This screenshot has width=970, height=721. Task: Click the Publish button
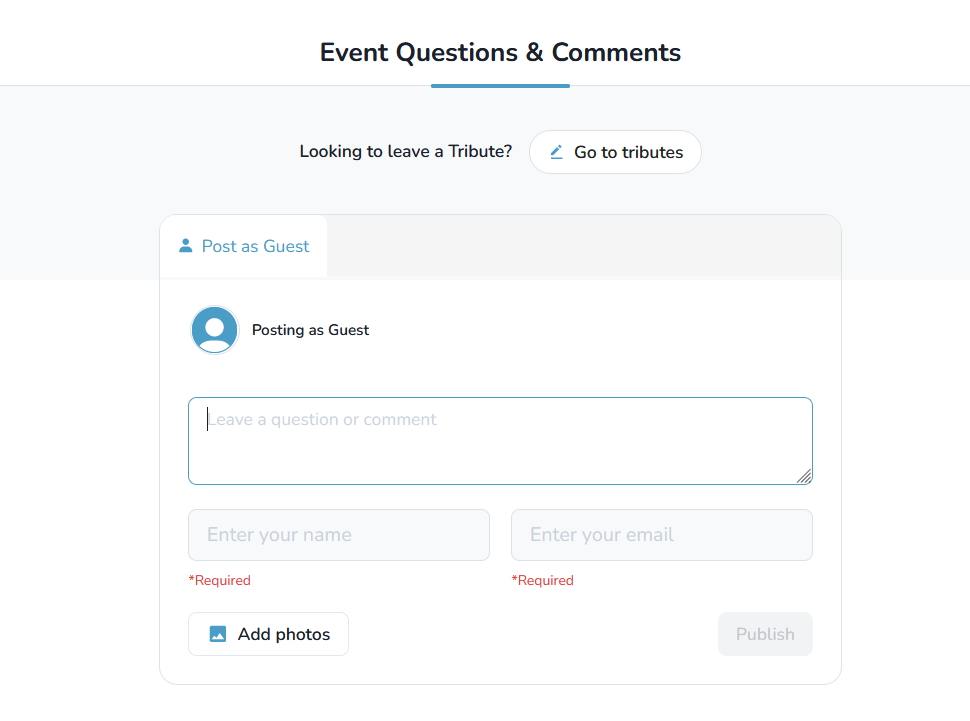tap(765, 634)
